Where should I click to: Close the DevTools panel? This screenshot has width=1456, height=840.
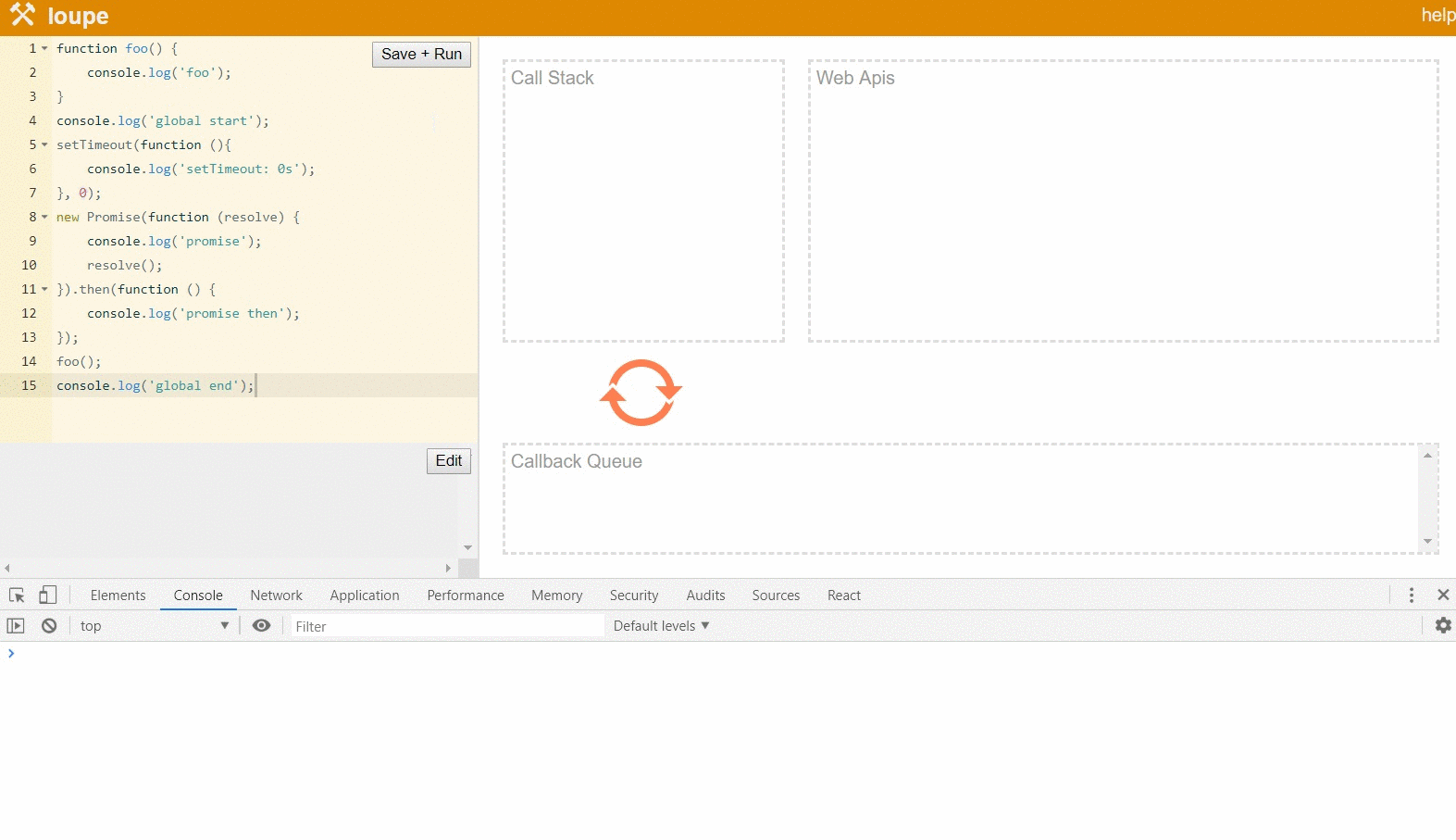pyautogui.click(x=1443, y=596)
